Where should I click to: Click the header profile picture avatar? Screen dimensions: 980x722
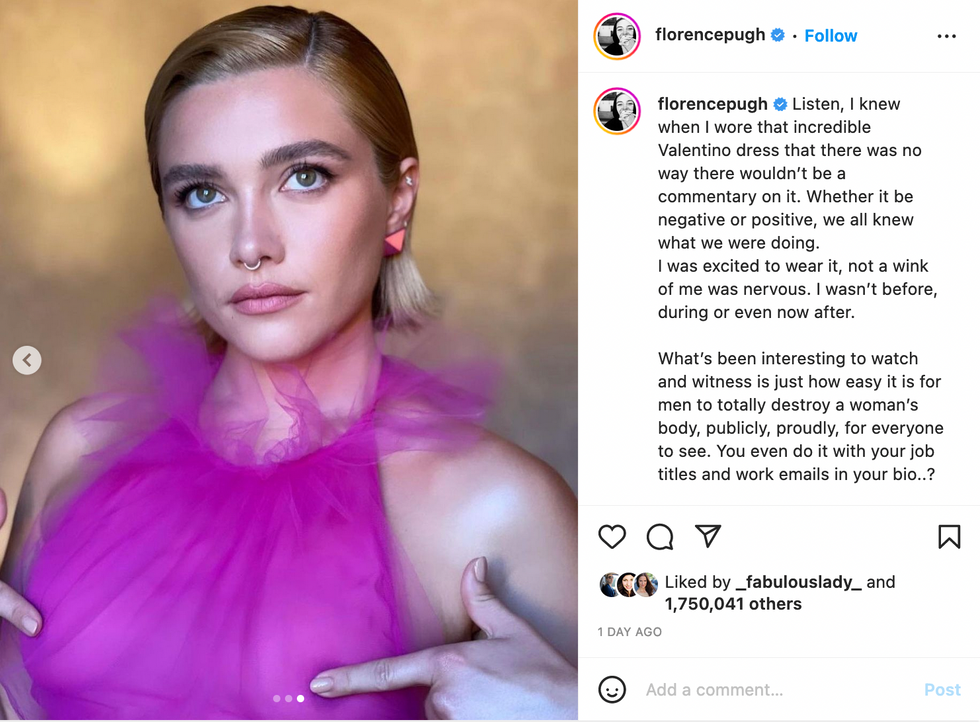click(x=617, y=36)
